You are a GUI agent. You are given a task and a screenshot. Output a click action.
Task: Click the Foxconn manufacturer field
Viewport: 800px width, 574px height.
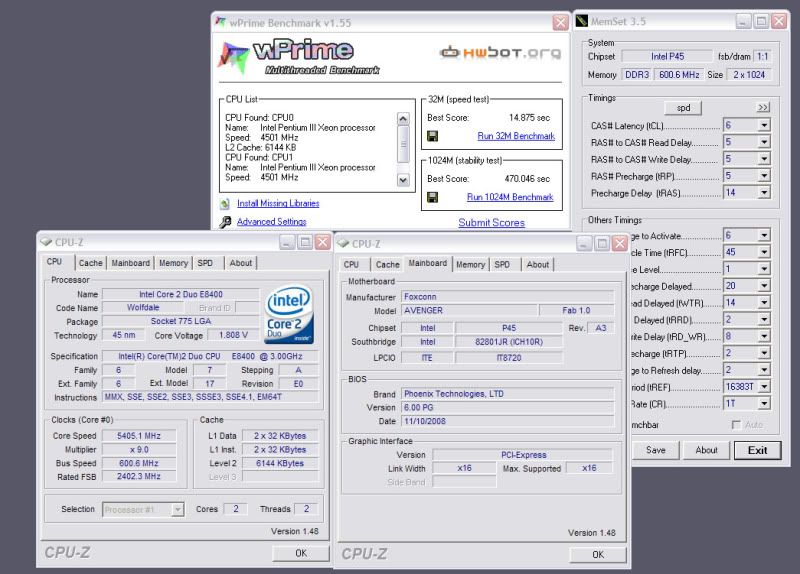click(508, 296)
